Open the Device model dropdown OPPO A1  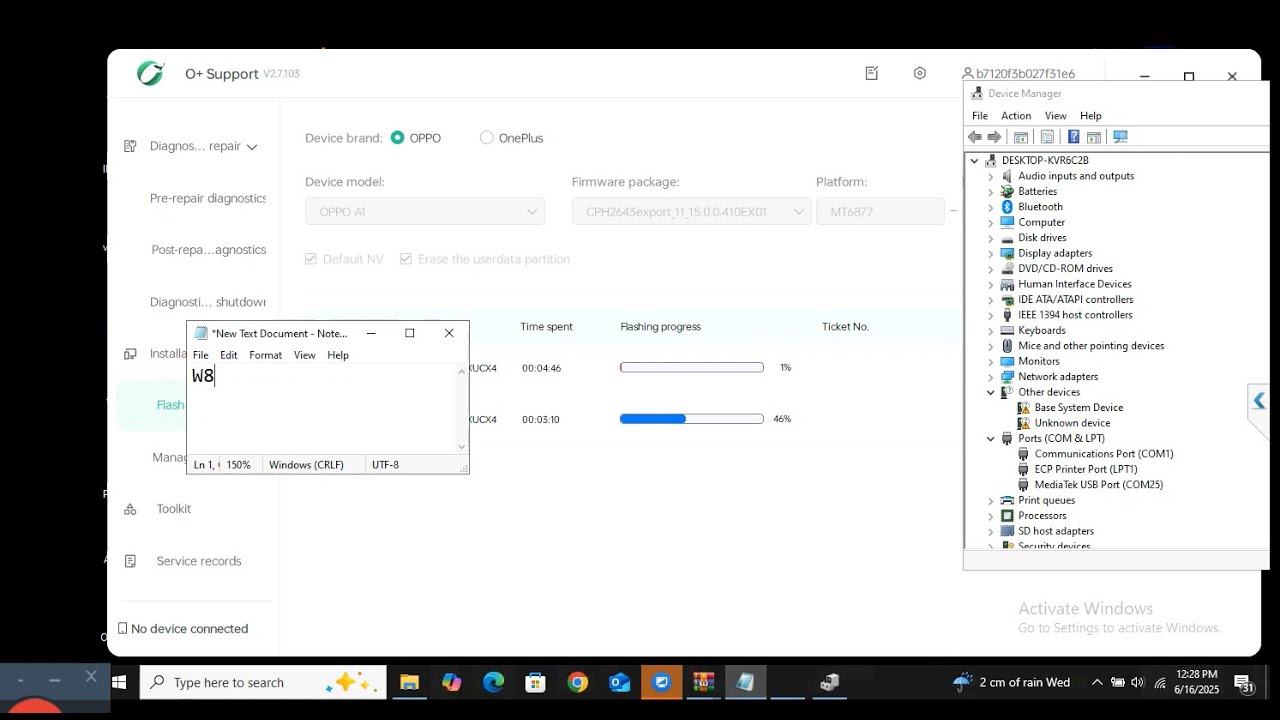point(425,212)
